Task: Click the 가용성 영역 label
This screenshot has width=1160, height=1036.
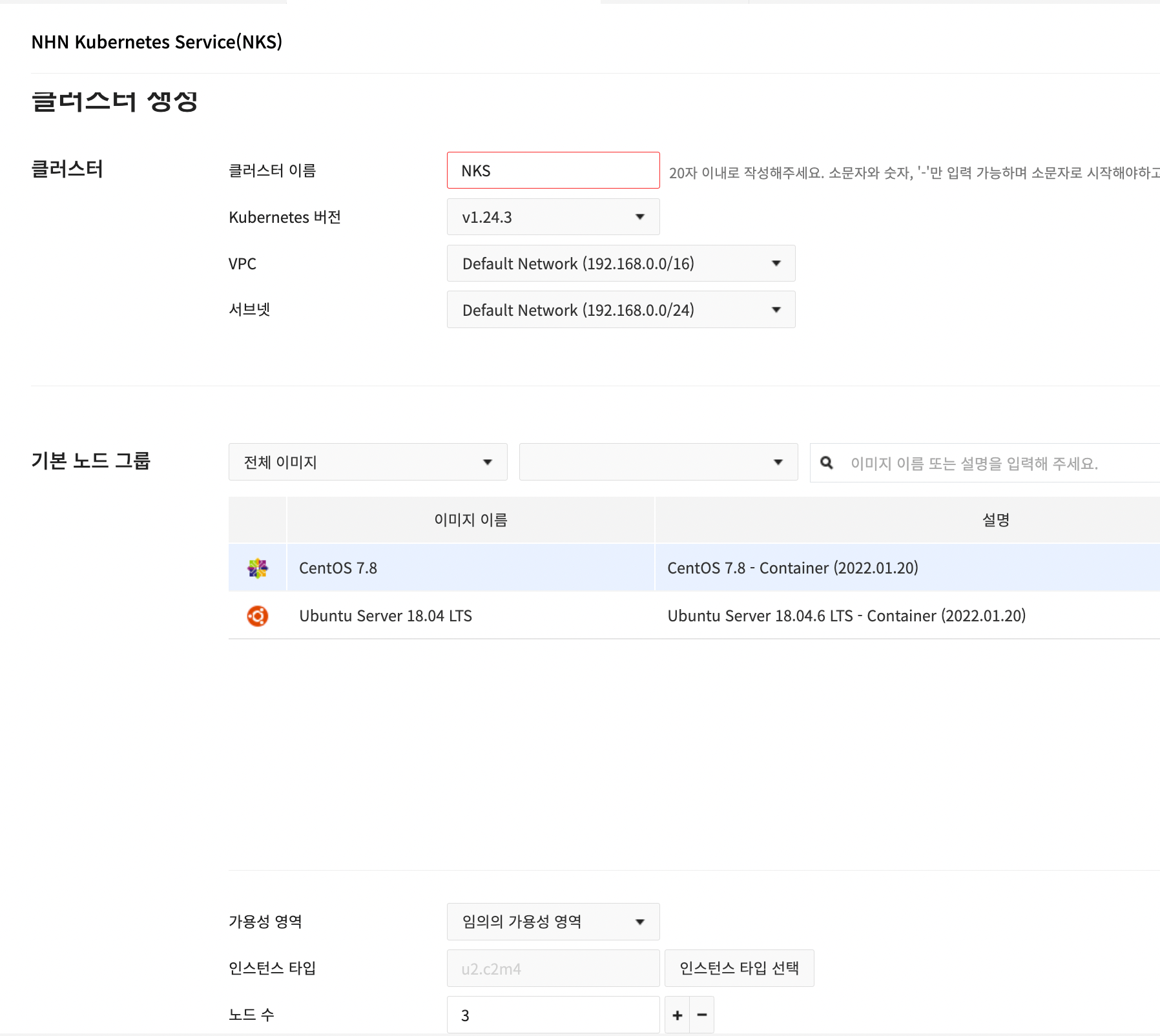Action: 265,922
